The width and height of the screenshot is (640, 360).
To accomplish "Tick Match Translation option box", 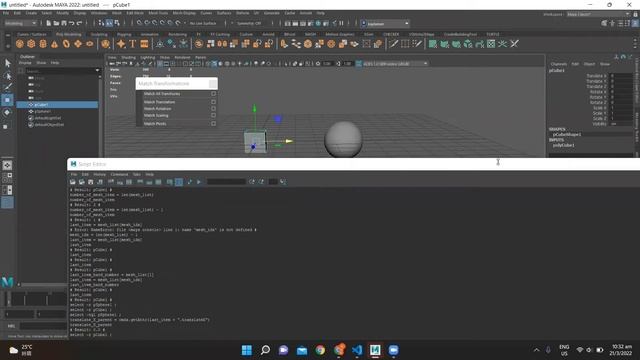I will pos(213,102).
